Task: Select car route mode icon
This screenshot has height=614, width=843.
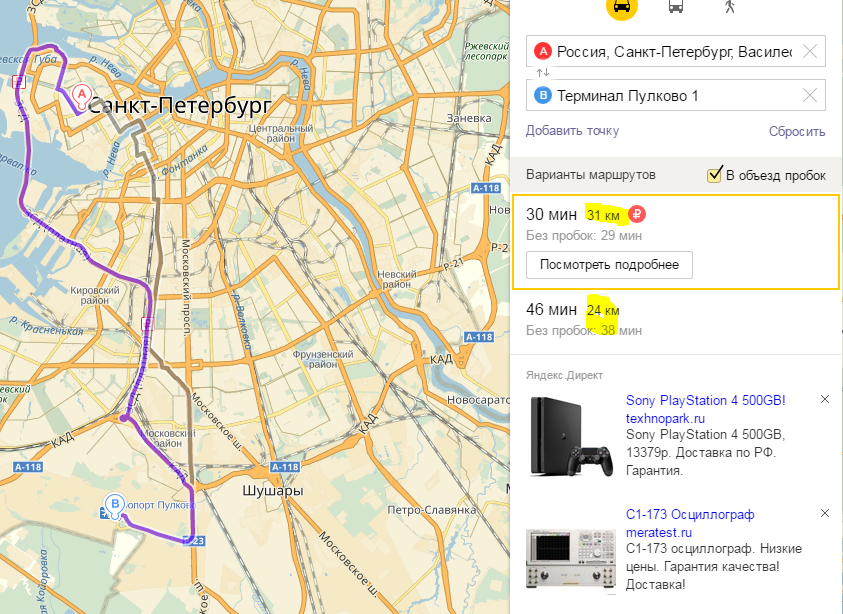Action: pos(621,6)
